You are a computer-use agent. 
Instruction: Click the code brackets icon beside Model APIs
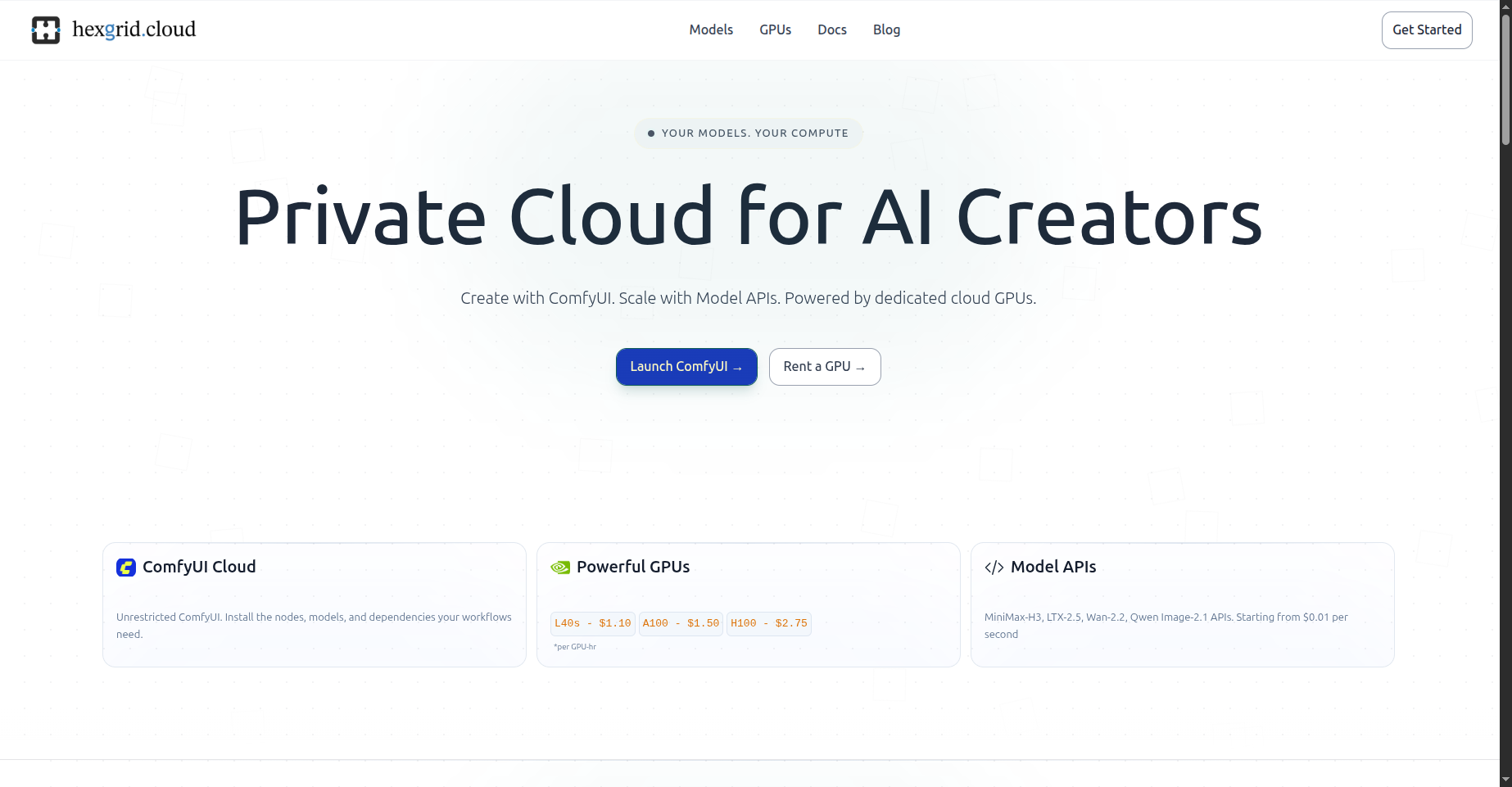(x=994, y=568)
